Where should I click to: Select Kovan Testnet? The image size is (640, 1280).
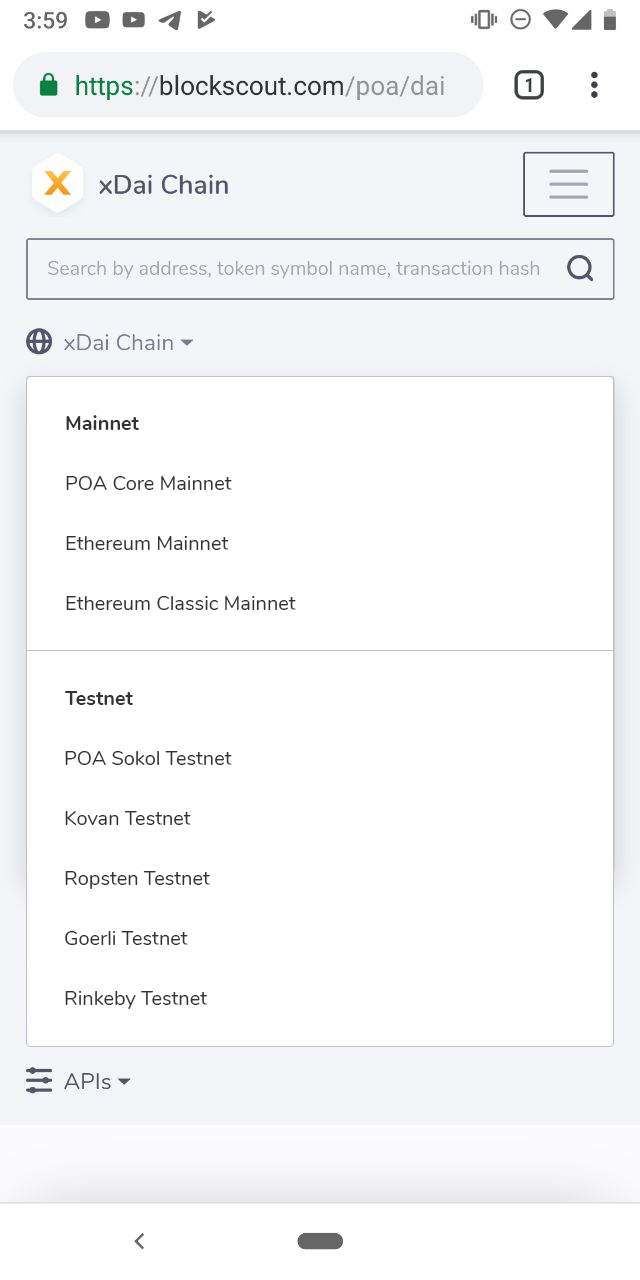127,818
